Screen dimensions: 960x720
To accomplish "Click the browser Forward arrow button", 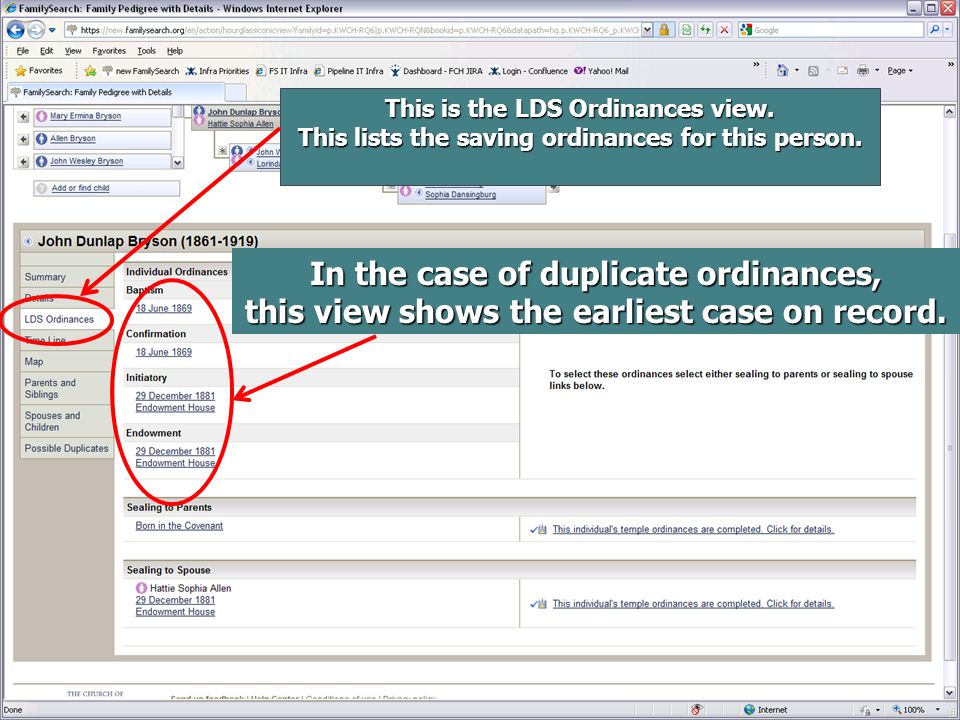I will coord(36,29).
